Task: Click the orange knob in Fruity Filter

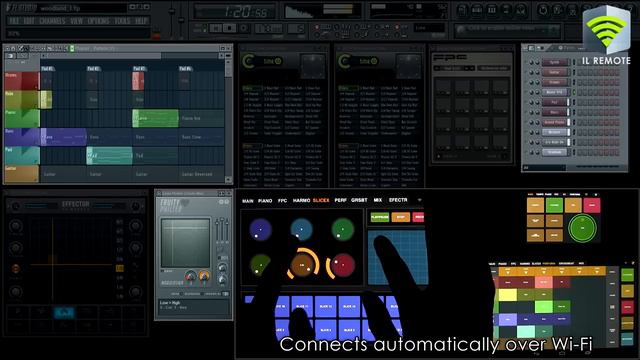Action: tap(204, 277)
